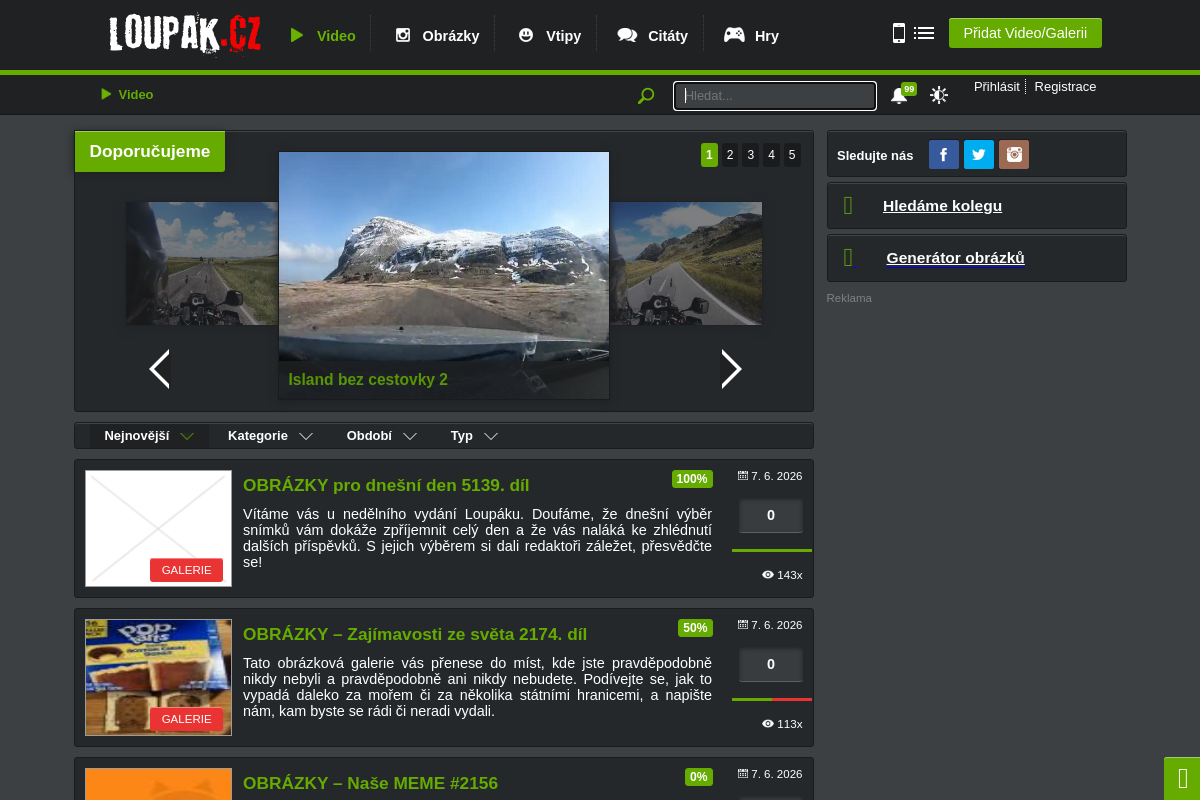This screenshot has height=800, width=1200.
Task: Open Loupak Instagram profile icon
Action: pos(1014,154)
